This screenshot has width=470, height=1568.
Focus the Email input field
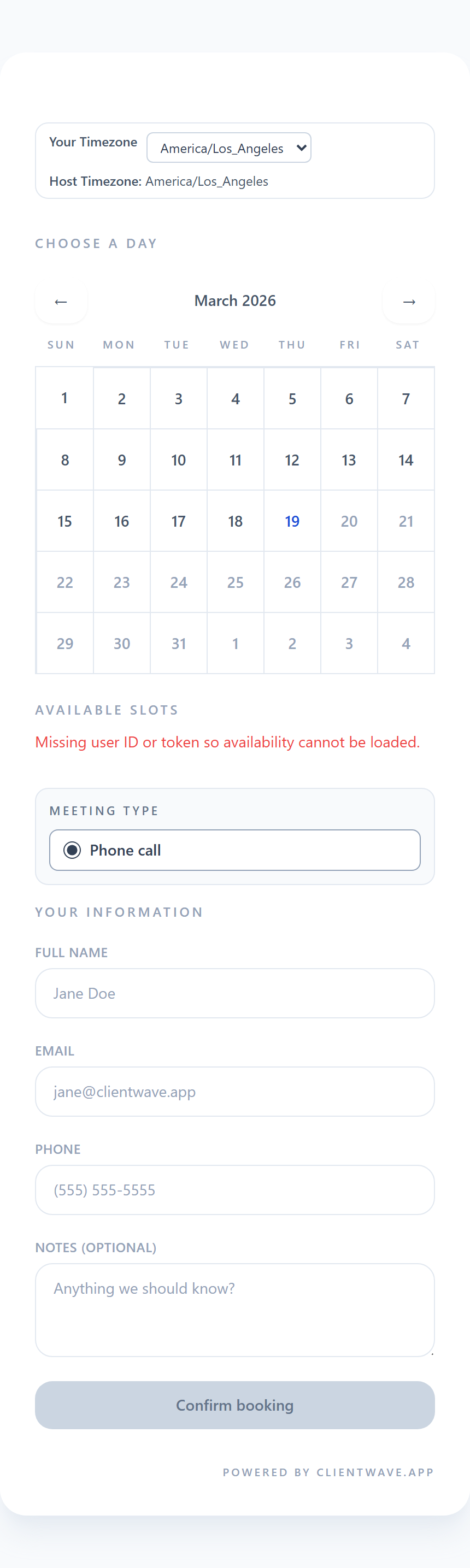click(235, 1091)
